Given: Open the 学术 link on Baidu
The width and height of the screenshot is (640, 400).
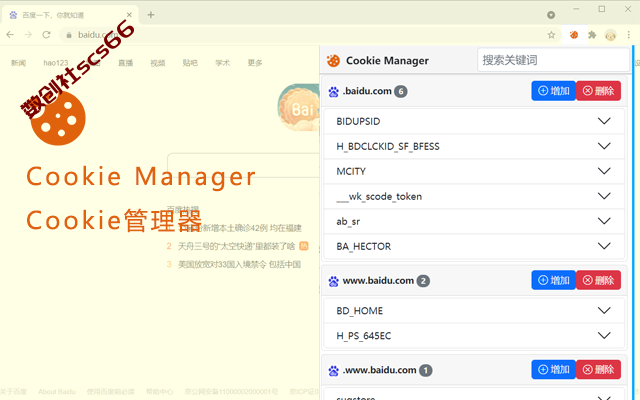Looking at the screenshot, I should coord(222,63).
